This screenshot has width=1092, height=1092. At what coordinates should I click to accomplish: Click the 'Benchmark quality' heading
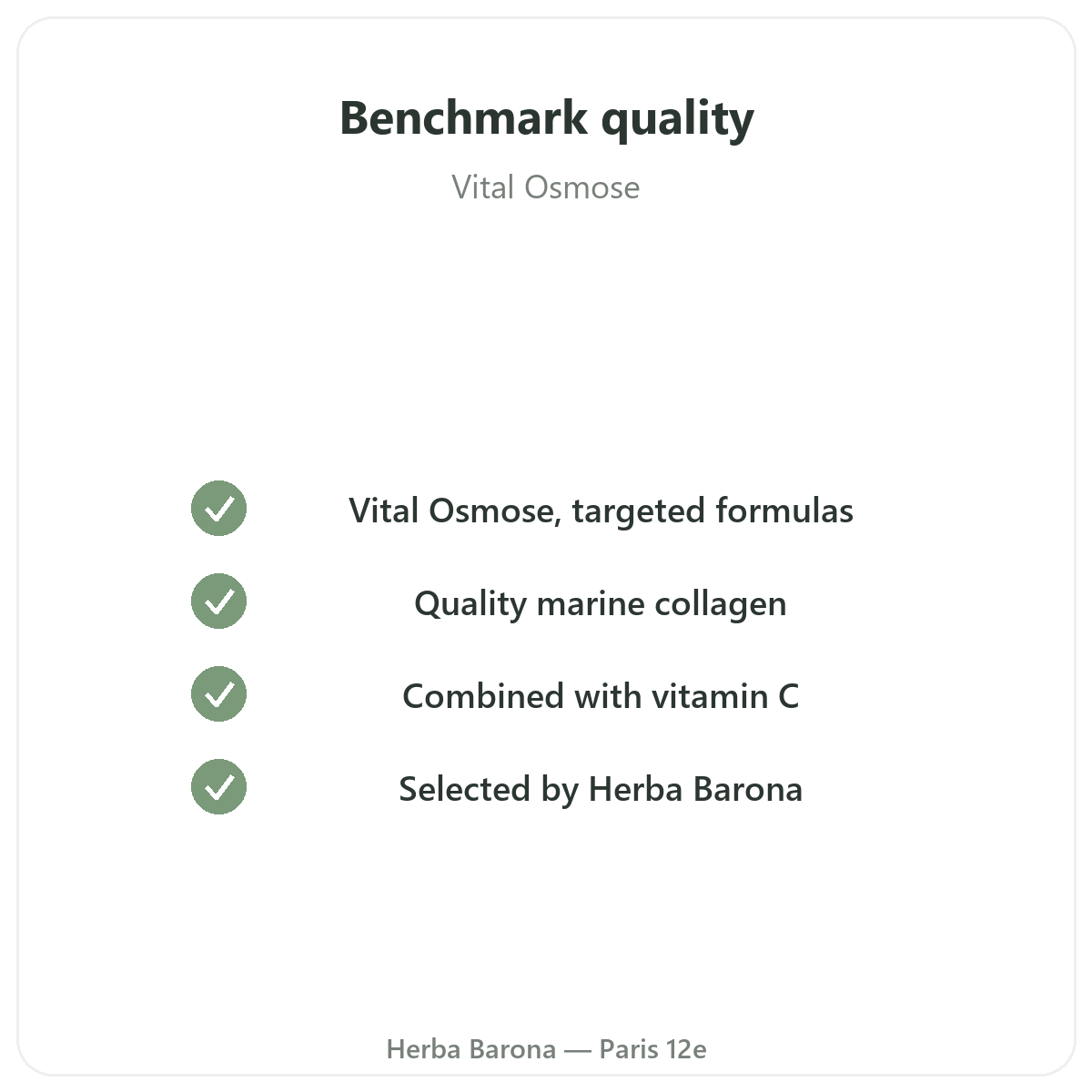point(546,119)
